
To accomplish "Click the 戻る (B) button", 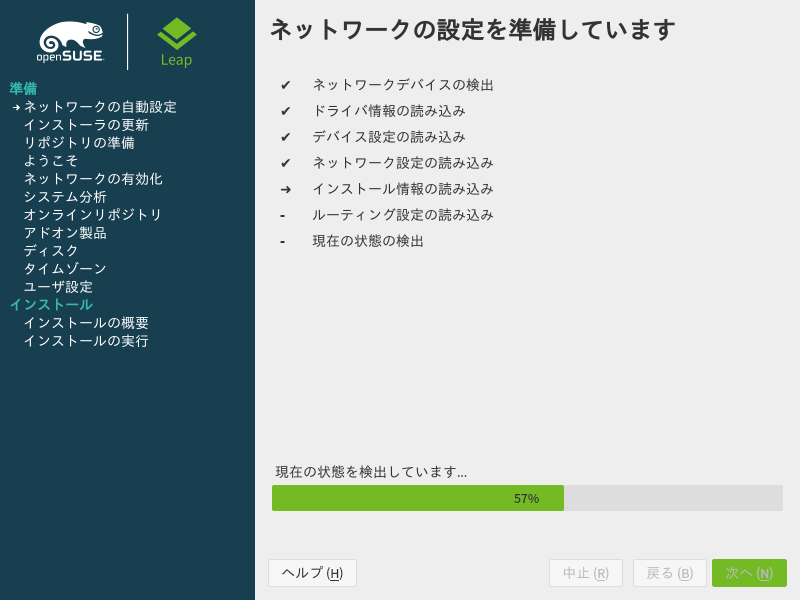I will 669,573.
